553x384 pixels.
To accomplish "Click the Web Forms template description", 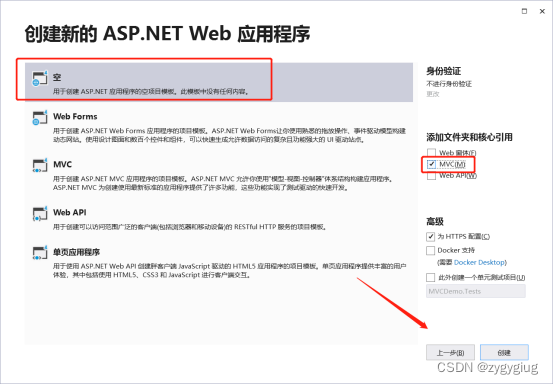I will [229, 135].
